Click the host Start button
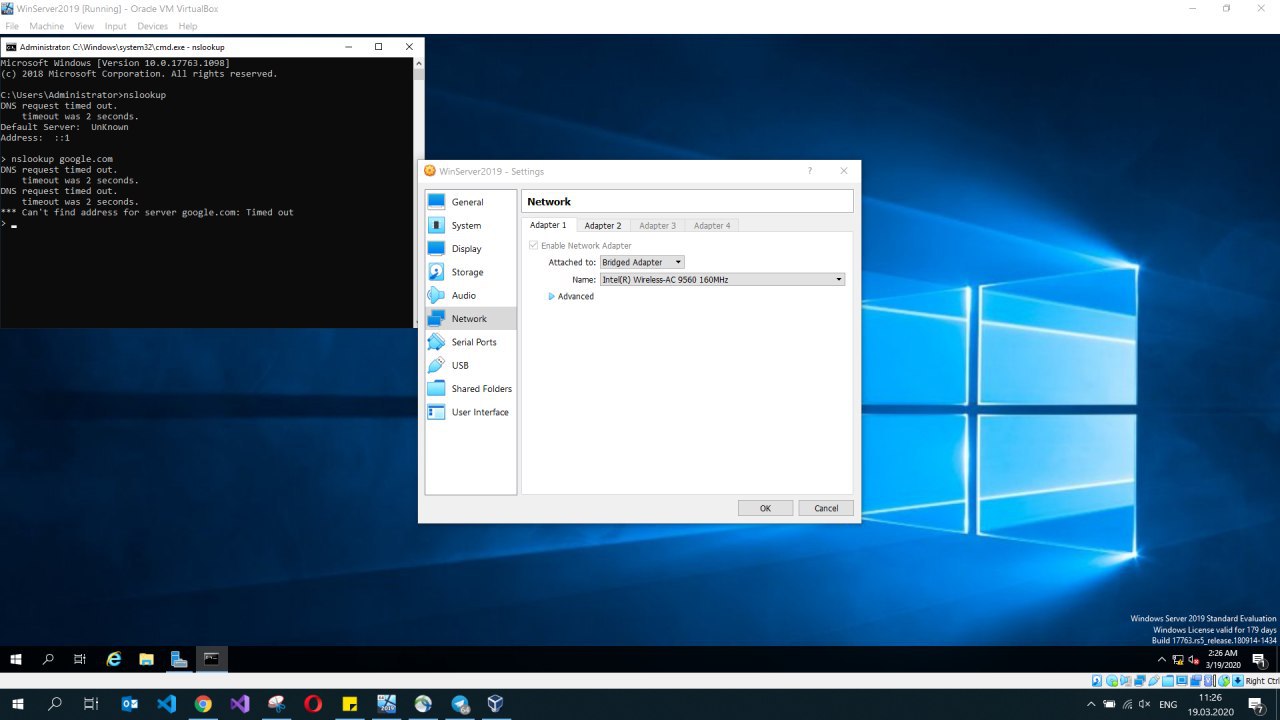This screenshot has height=720, width=1280. click(x=19, y=704)
